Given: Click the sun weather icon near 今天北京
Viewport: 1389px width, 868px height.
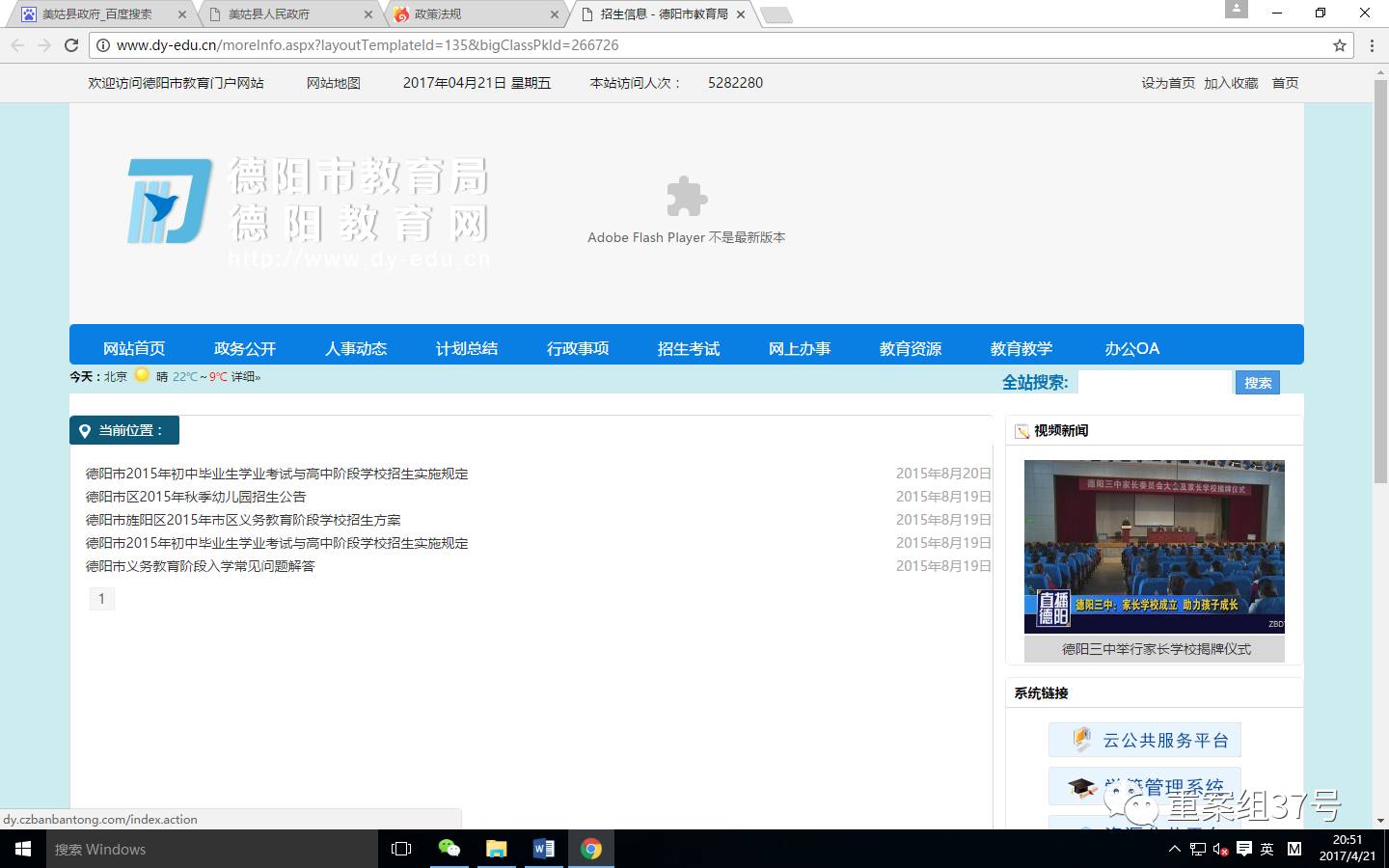Looking at the screenshot, I should (x=140, y=376).
